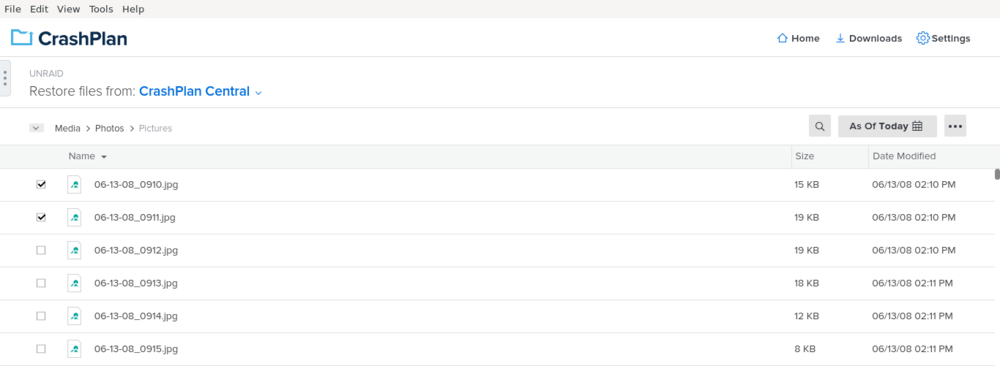1000x366 pixels.
Task: Open the Tools menu
Action: [101, 9]
